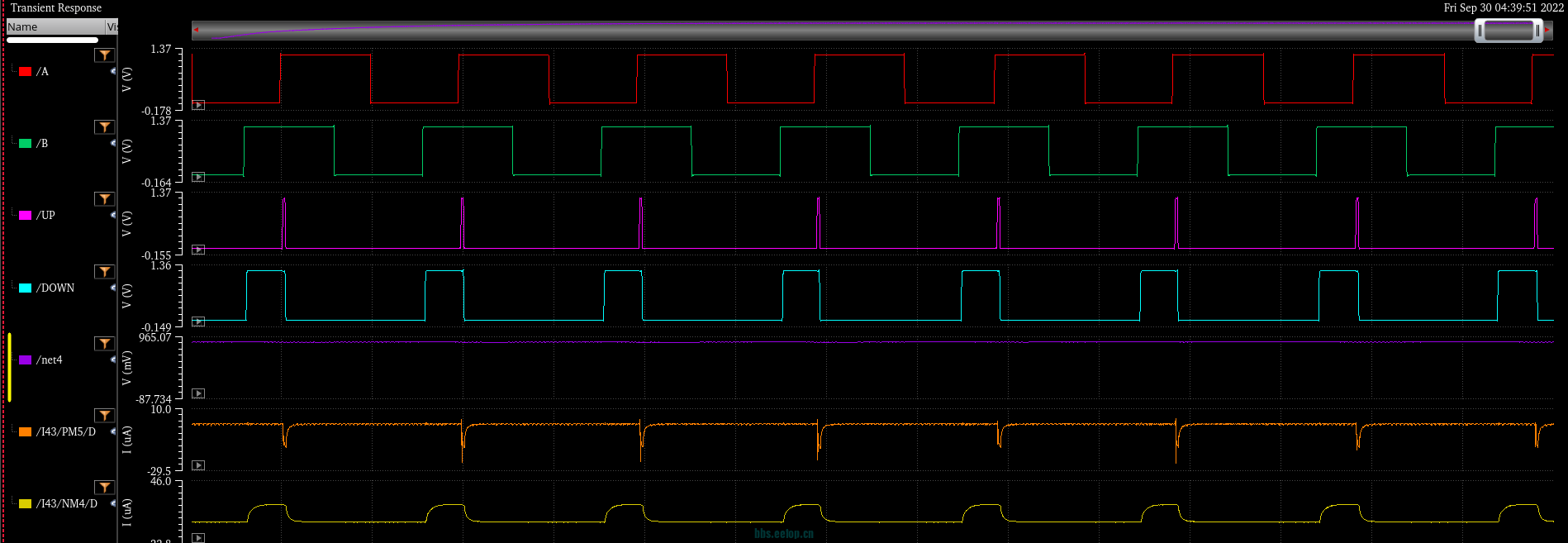Viewport: 1568px width, 543px height.
Task: Click the strip marker arrow of the /B trace
Action: 198,177
